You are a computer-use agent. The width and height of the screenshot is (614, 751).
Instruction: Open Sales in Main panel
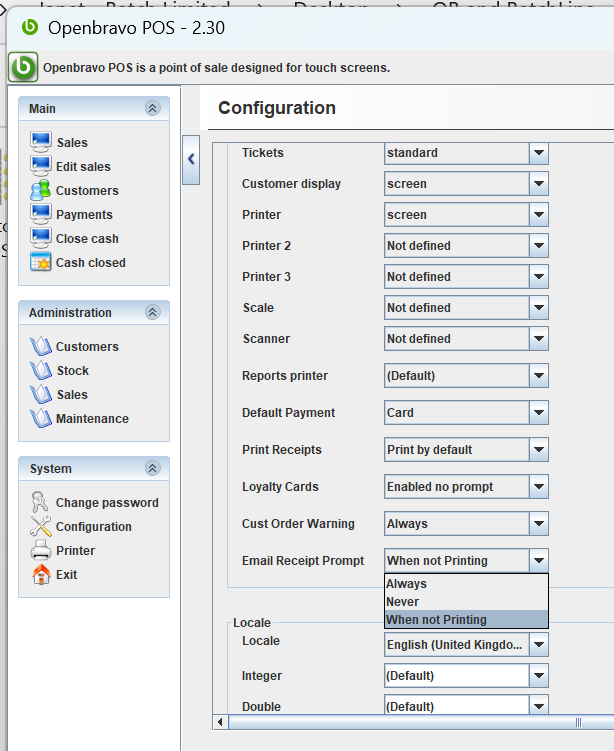tap(72, 143)
